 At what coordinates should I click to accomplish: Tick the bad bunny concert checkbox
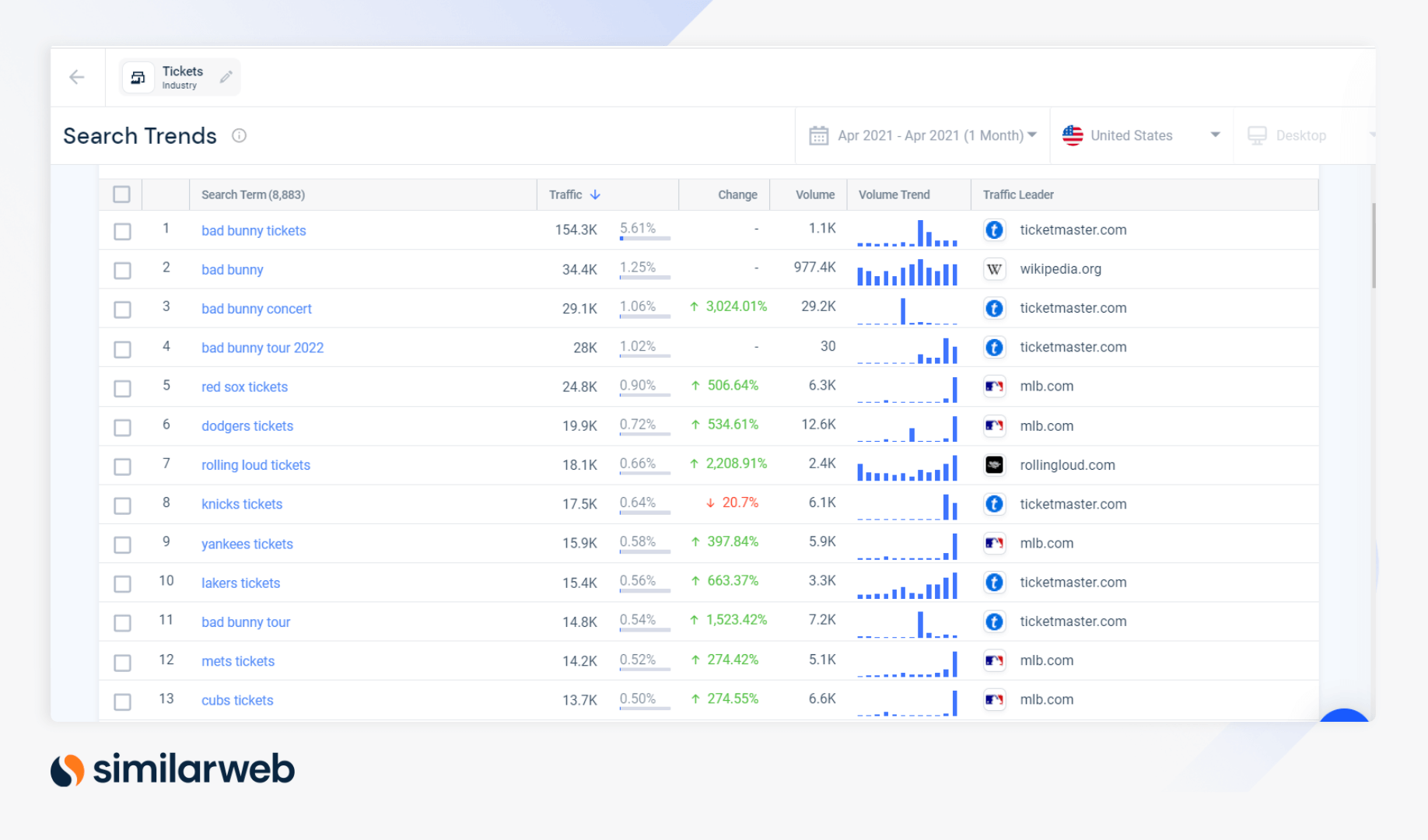[122, 310]
